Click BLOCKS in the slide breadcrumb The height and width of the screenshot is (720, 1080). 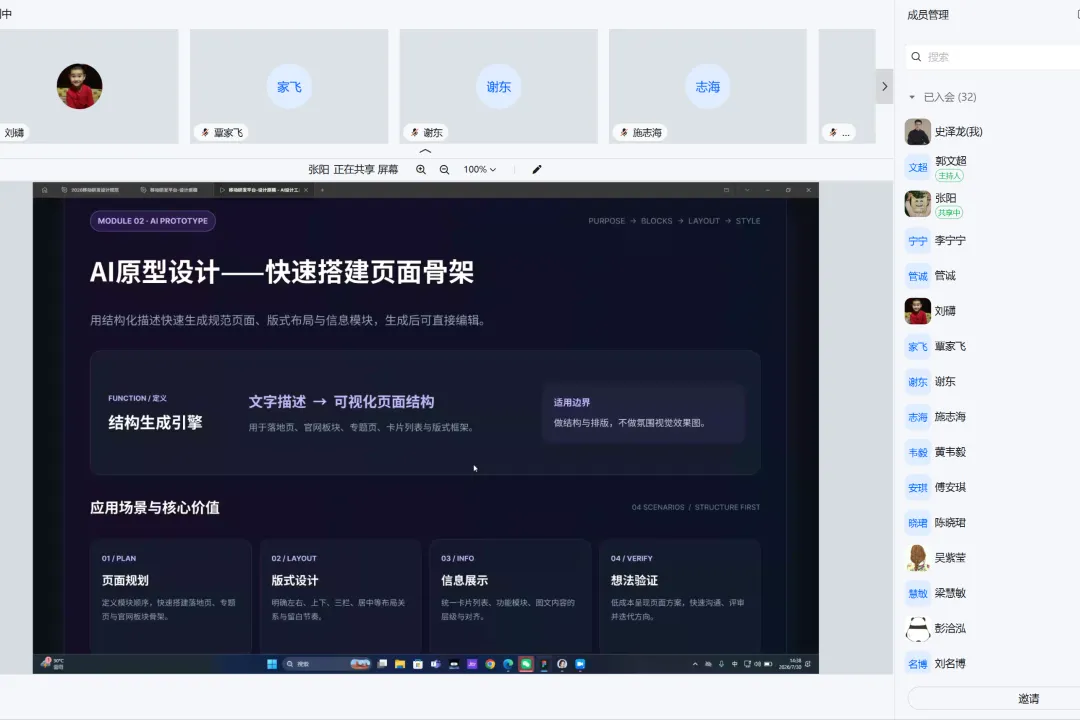pyautogui.click(x=656, y=221)
